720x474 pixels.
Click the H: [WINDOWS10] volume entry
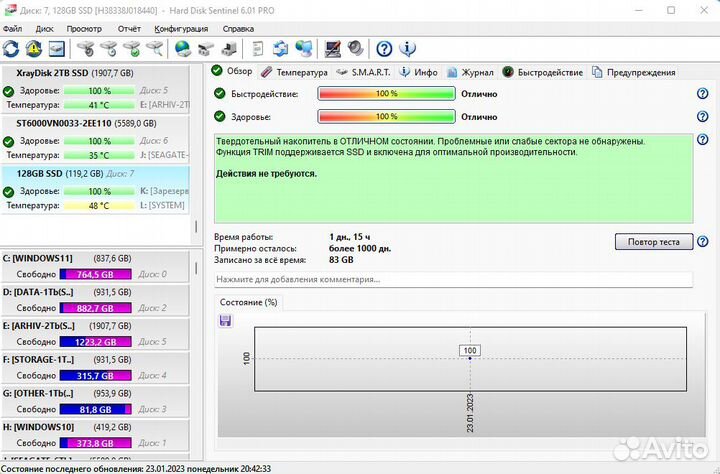[x=95, y=435]
